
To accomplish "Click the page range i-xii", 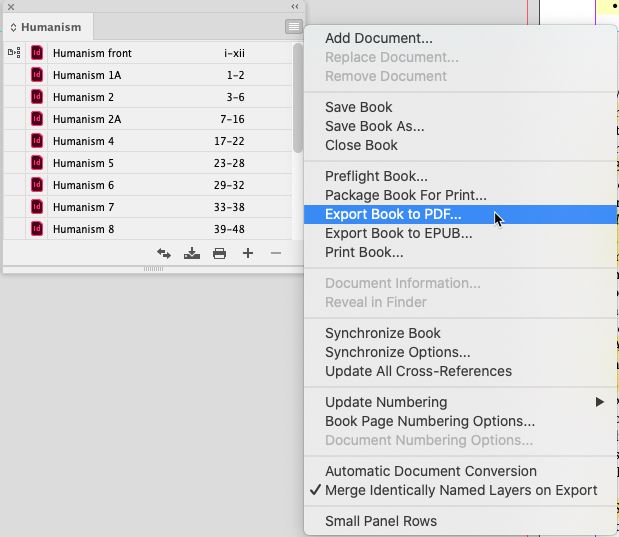I will 234,53.
